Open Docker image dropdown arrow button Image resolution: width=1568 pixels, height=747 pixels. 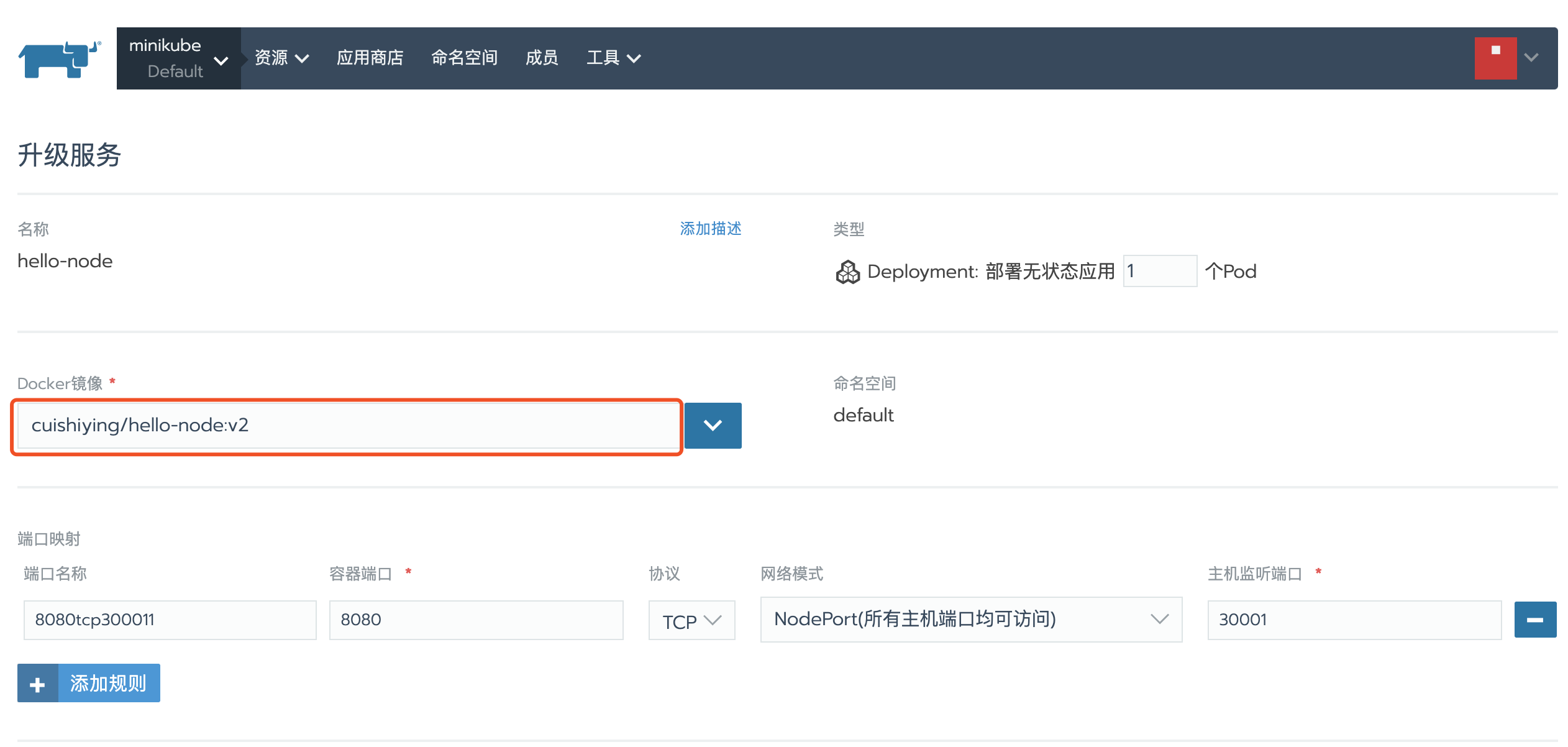[713, 426]
